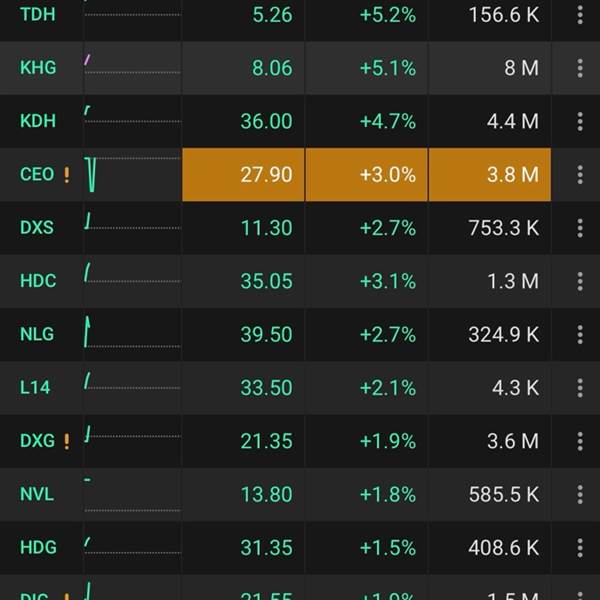Select the KHG stock symbol
Image resolution: width=600 pixels, height=600 pixels.
(38, 68)
